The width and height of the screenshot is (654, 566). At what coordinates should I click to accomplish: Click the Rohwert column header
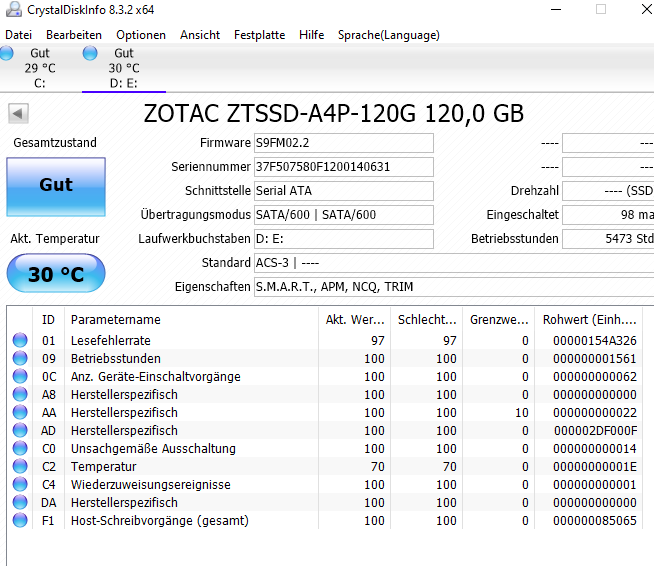click(589, 319)
